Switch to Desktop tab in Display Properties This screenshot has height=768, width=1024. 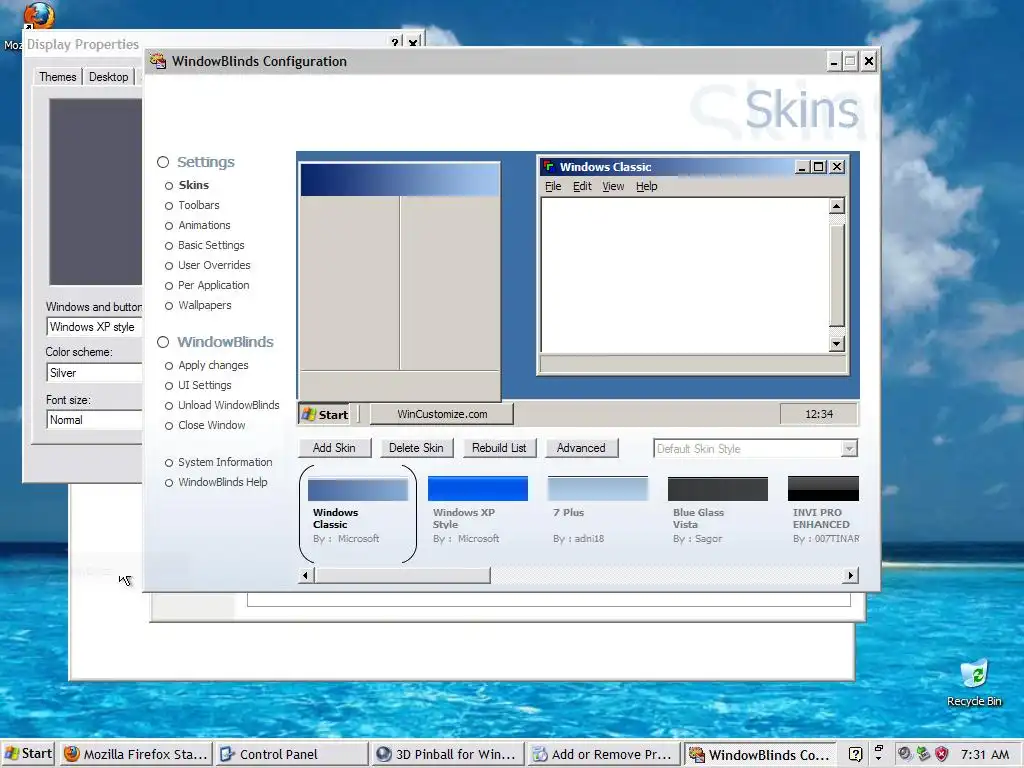click(108, 77)
